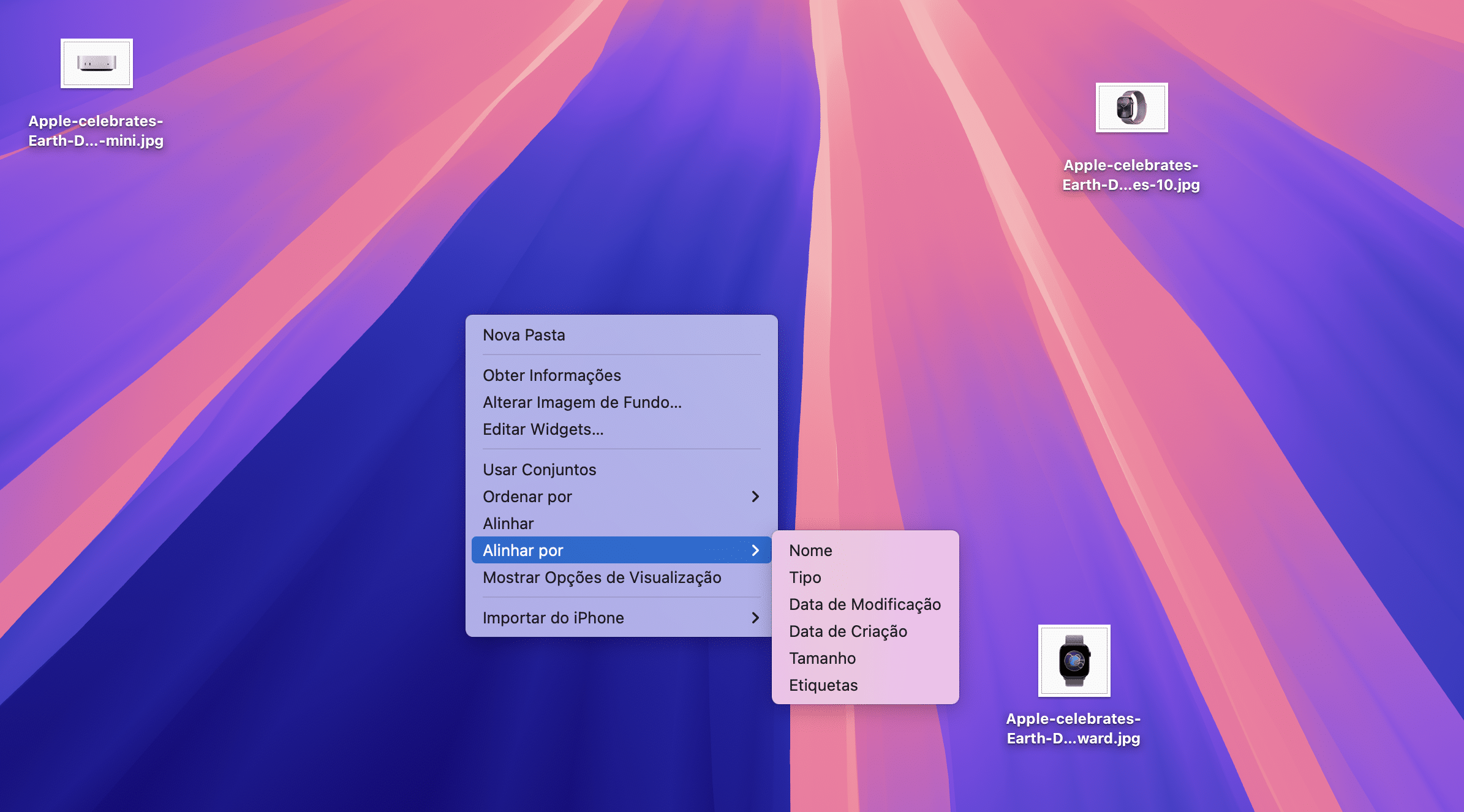1464x812 pixels.
Task: Choose Nova Pasta from the context menu
Action: 621,335
